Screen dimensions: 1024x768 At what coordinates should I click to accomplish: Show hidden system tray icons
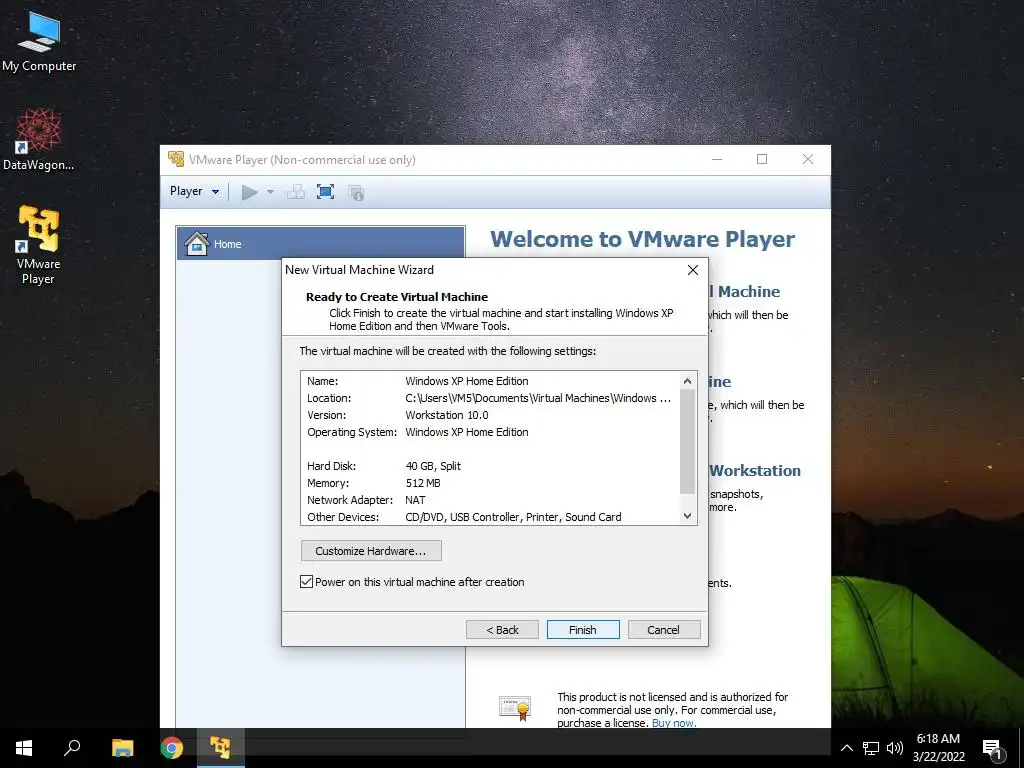tap(846, 748)
